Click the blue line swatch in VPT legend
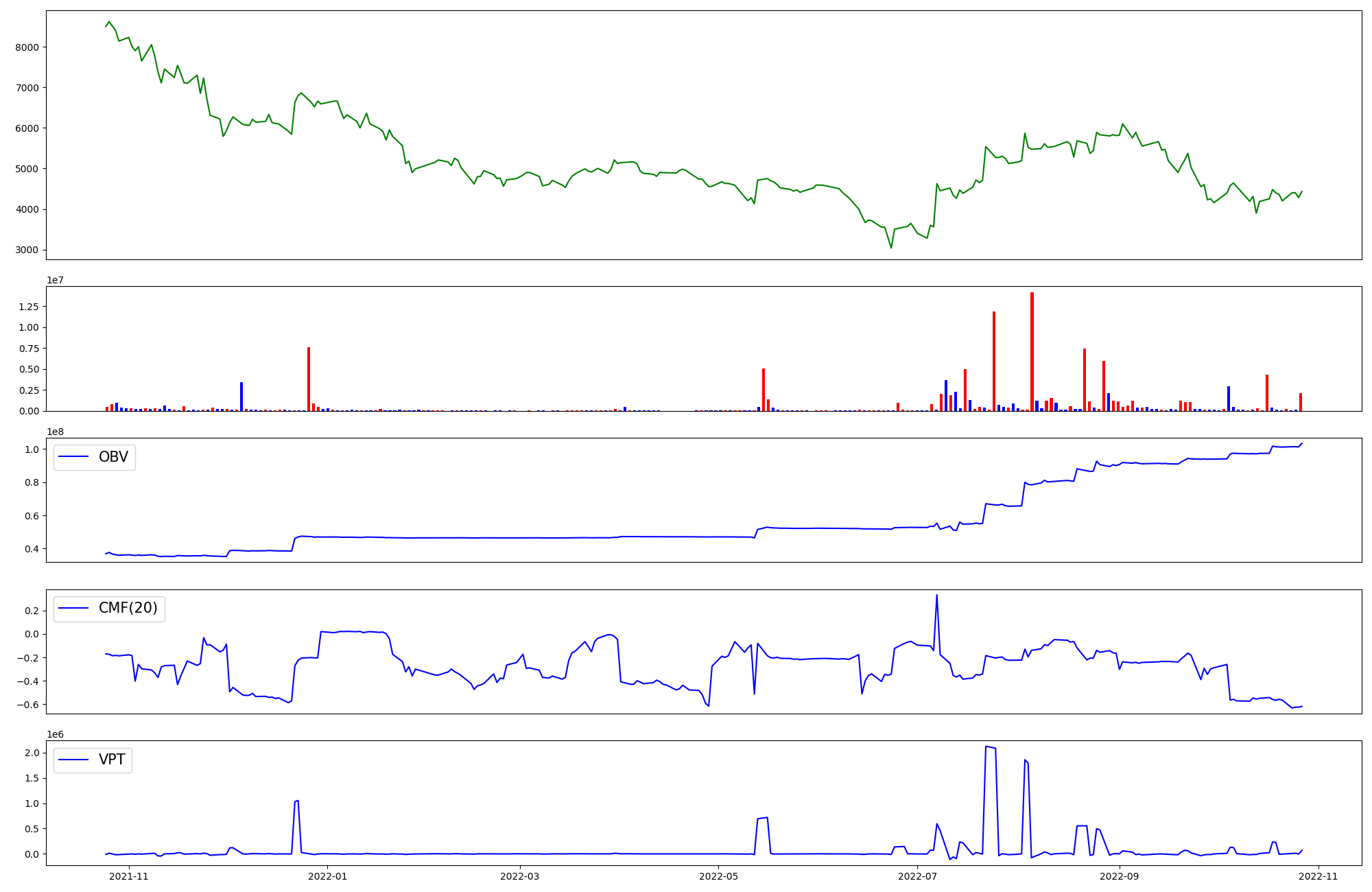The height and width of the screenshot is (892, 1372). tap(74, 760)
